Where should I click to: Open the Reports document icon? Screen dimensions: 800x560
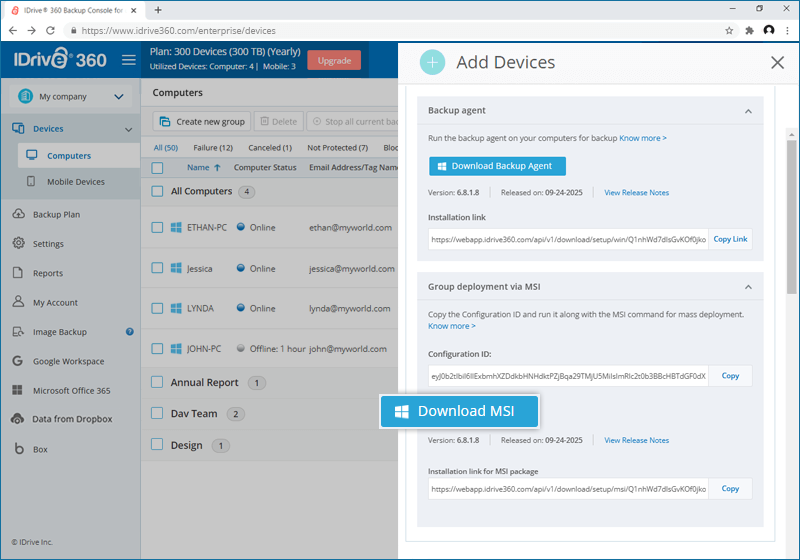[x=18, y=272]
